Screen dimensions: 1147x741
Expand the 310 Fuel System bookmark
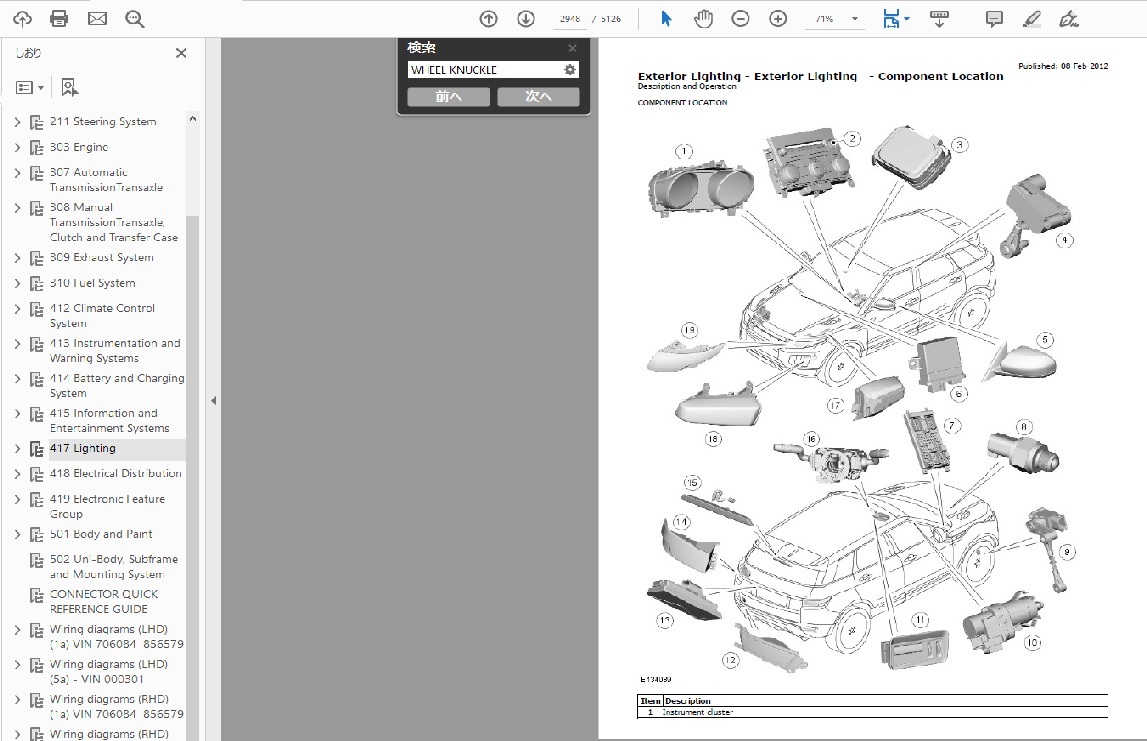(x=18, y=284)
